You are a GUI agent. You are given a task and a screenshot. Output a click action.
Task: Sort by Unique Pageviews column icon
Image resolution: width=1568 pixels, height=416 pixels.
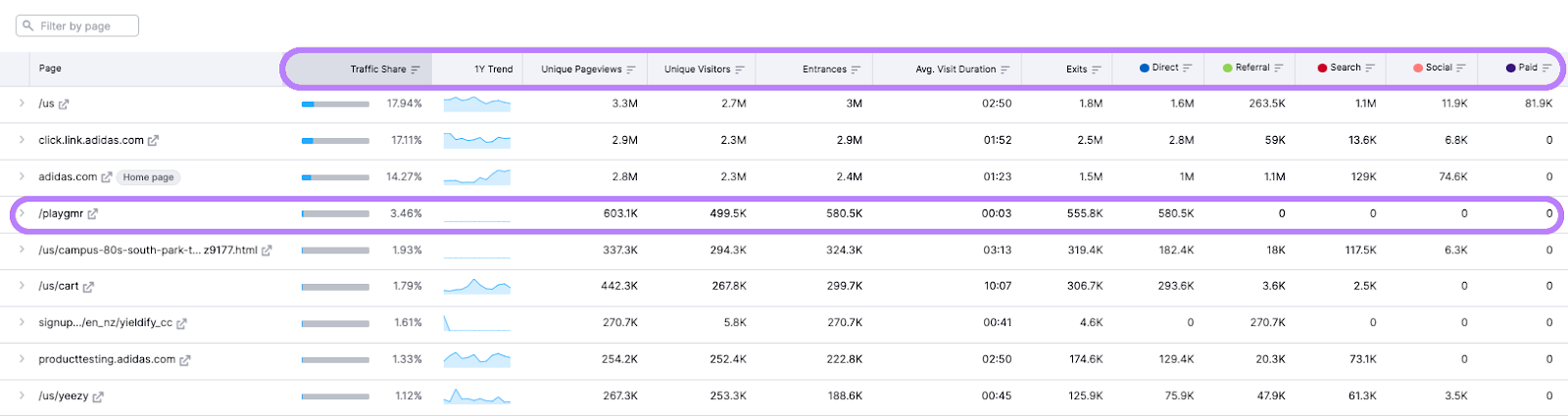click(x=631, y=69)
